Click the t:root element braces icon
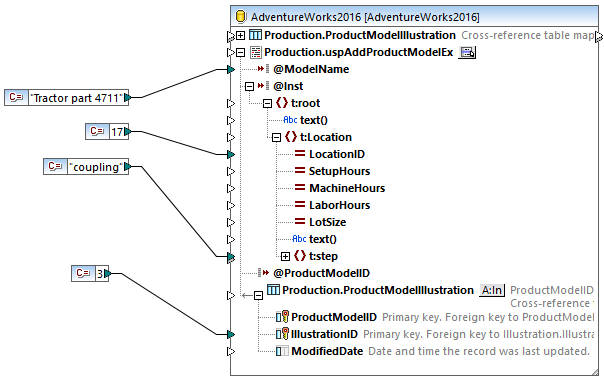This screenshot has width=604, height=382. (x=282, y=103)
